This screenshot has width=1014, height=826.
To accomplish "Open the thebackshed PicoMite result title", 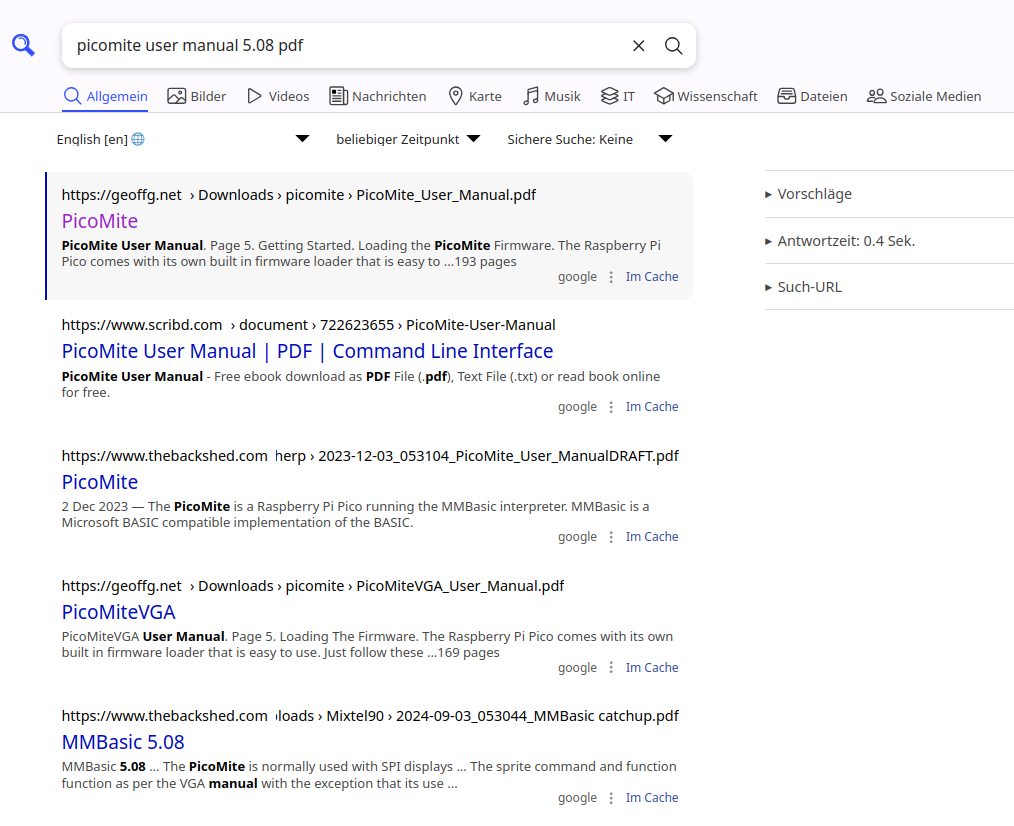I will tap(100, 482).
